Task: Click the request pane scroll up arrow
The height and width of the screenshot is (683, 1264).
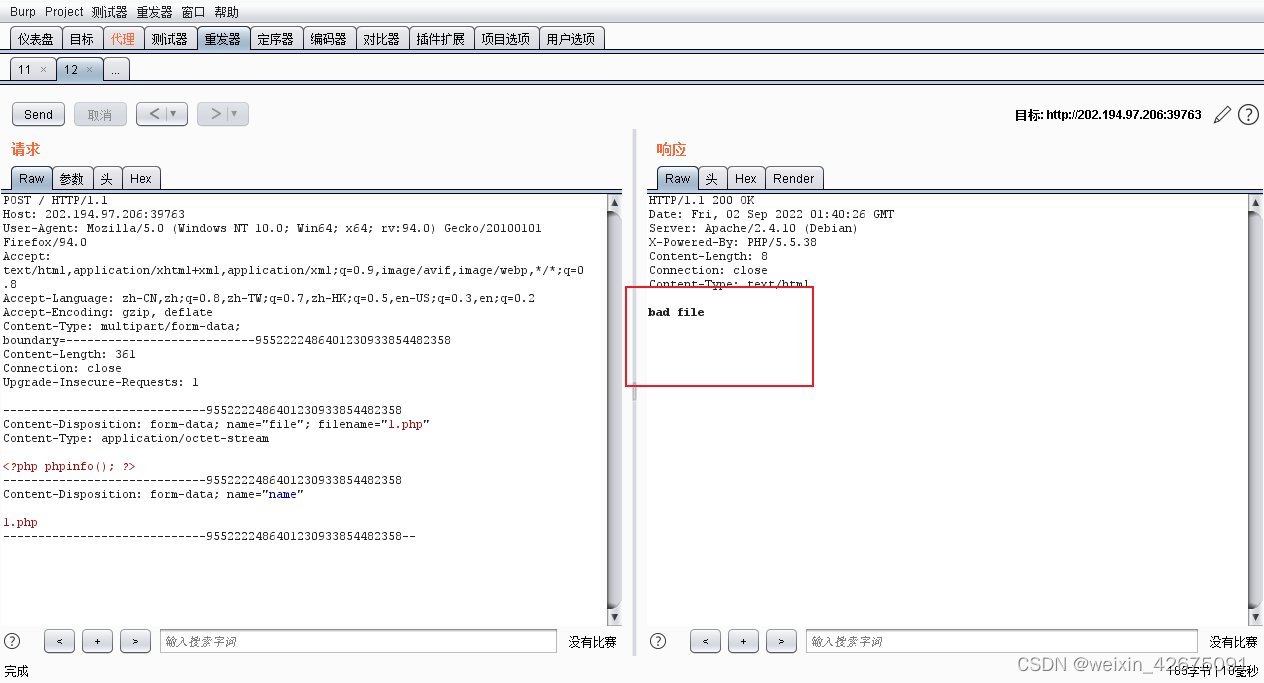Action: click(614, 203)
